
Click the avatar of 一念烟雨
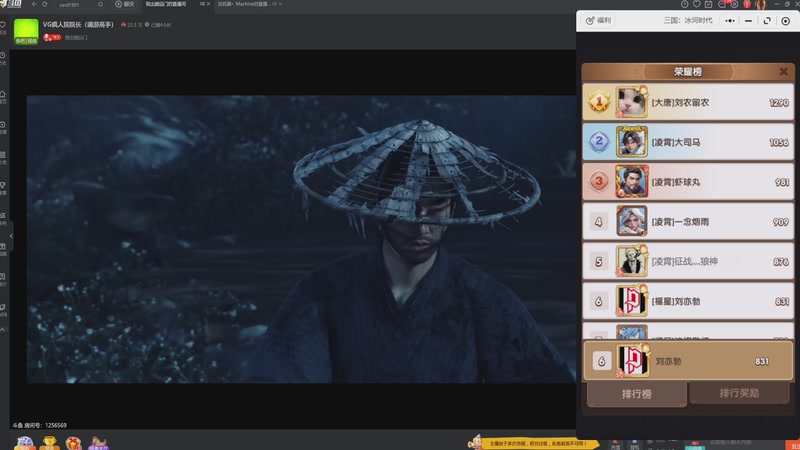click(x=632, y=221)
